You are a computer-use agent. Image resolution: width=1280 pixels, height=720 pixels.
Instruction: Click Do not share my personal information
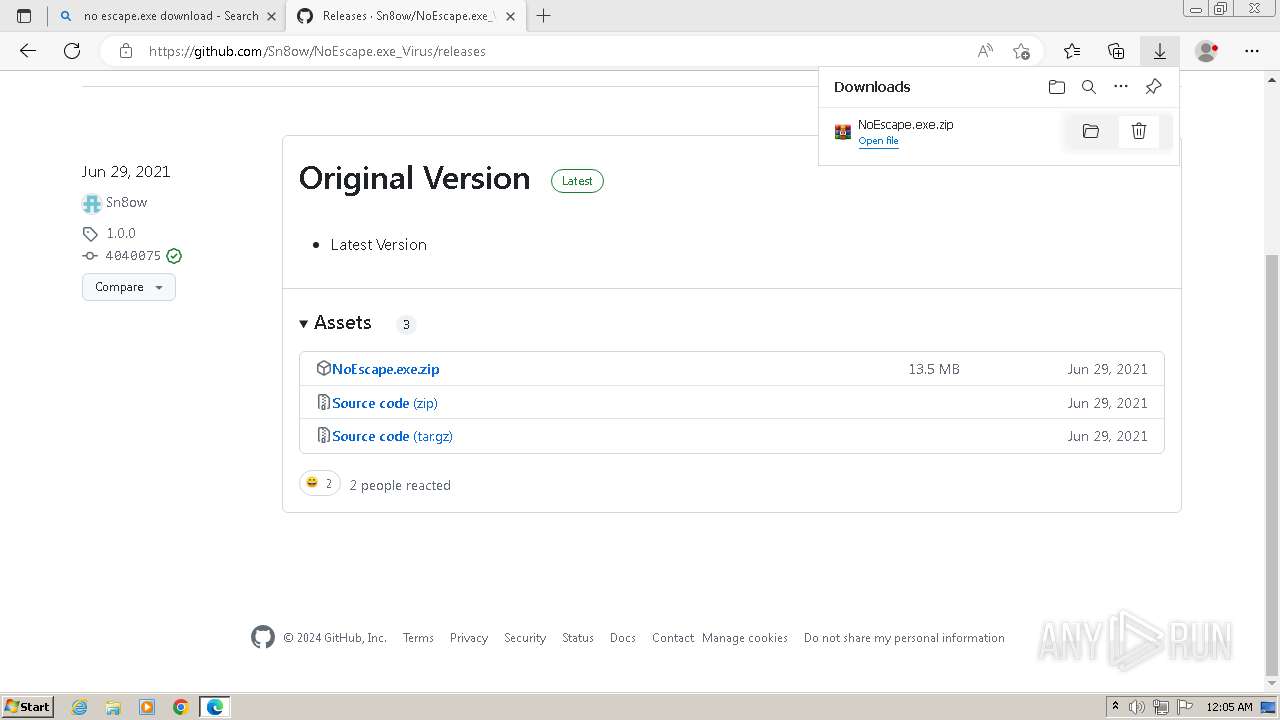[904, 638]
